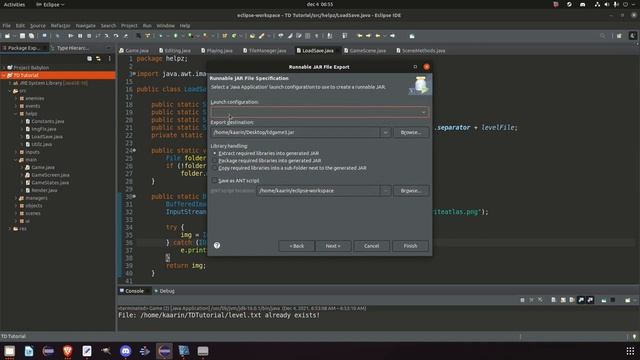Click the Save All toolbar icon
Viewport: 640px width, 360px height.
click(x=31, y=36)
